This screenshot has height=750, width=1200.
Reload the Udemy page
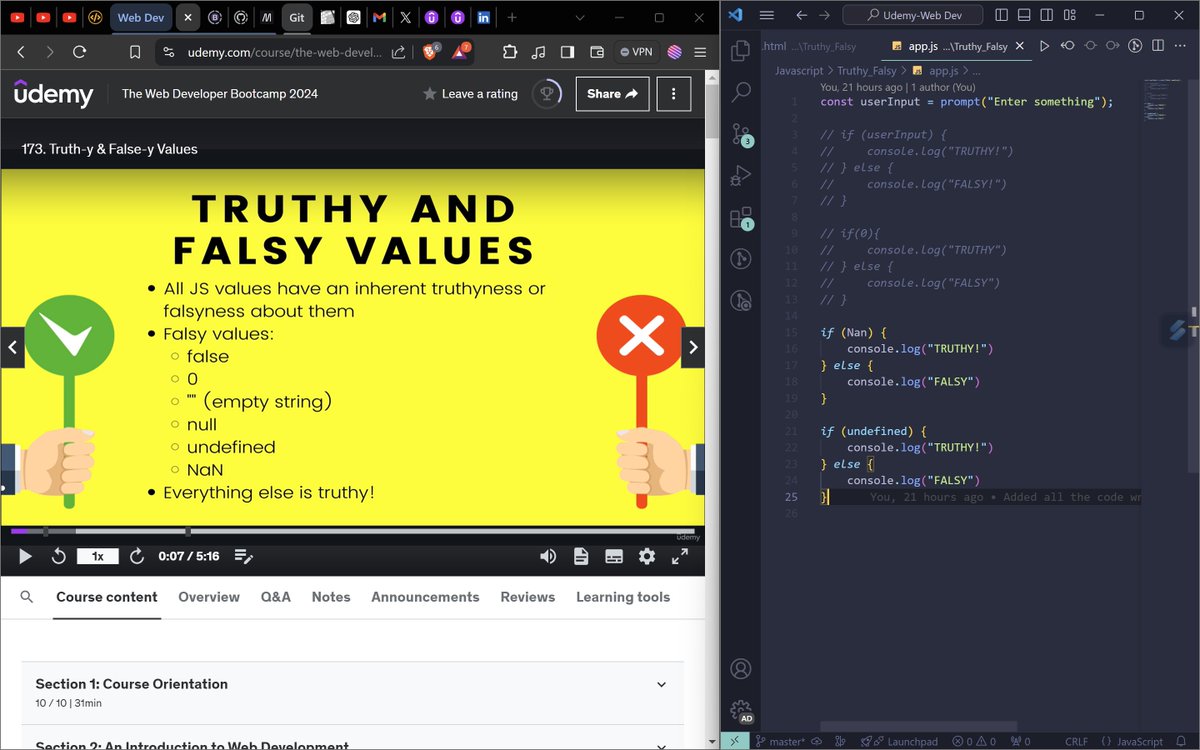[x=79, y=52]
